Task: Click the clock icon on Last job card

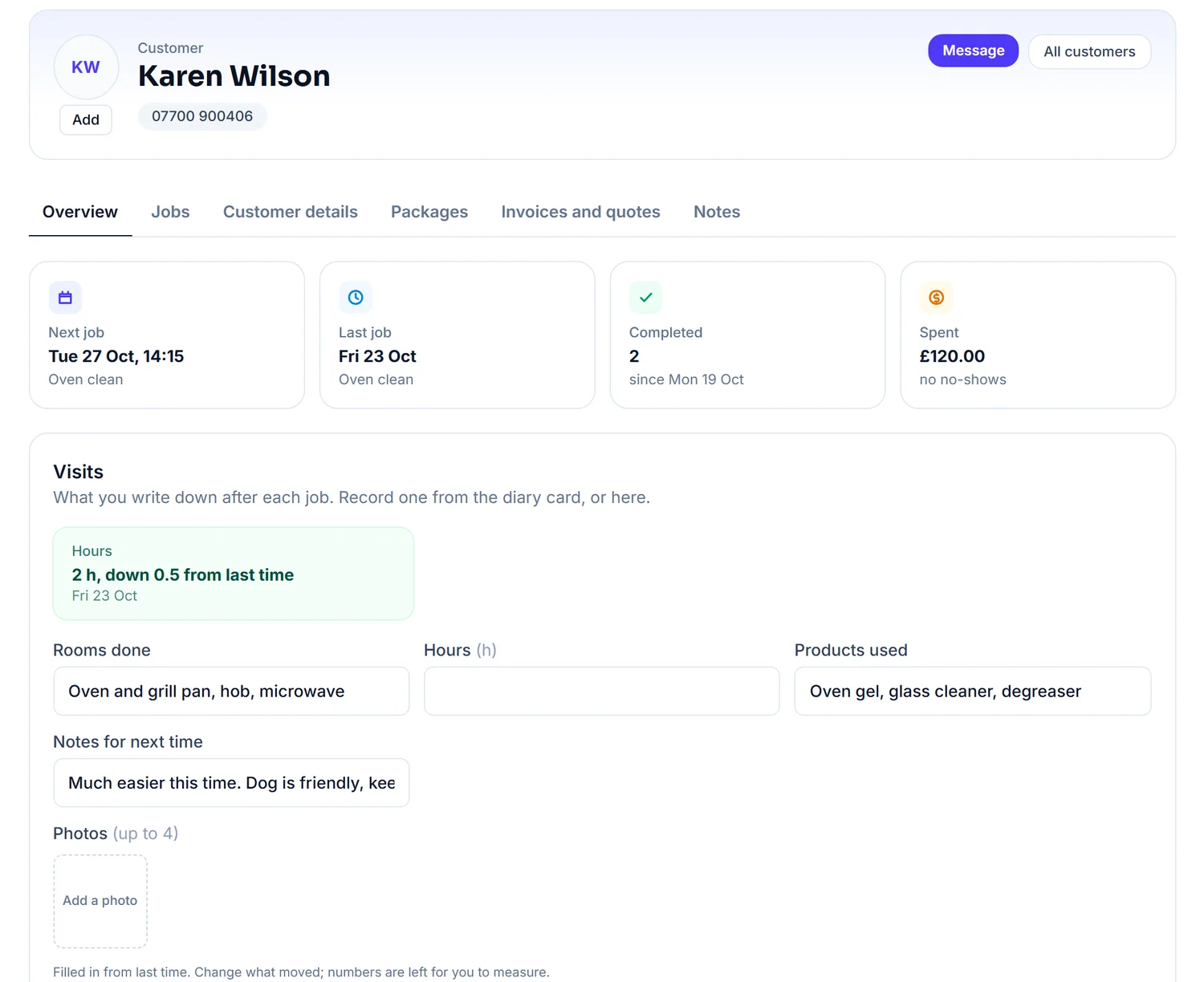Action: click(356, 298)
